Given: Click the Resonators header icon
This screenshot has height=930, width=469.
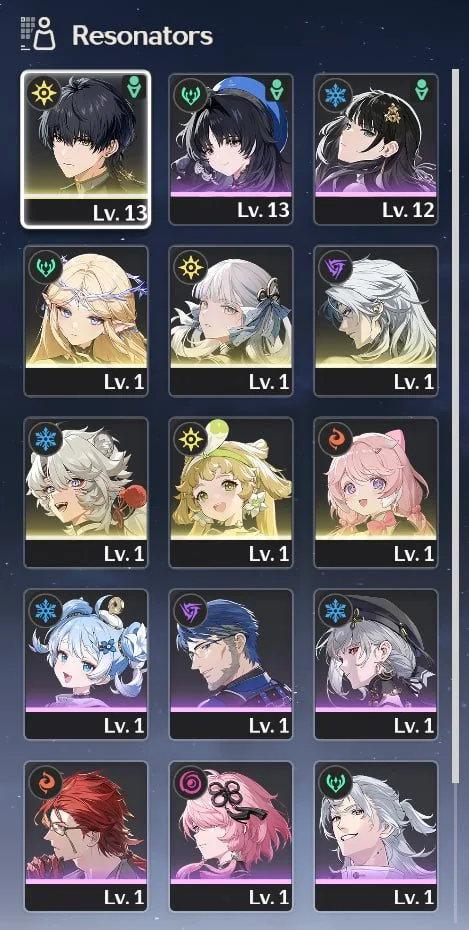Looking at the screenshot, I should click(x=37, y=33).
